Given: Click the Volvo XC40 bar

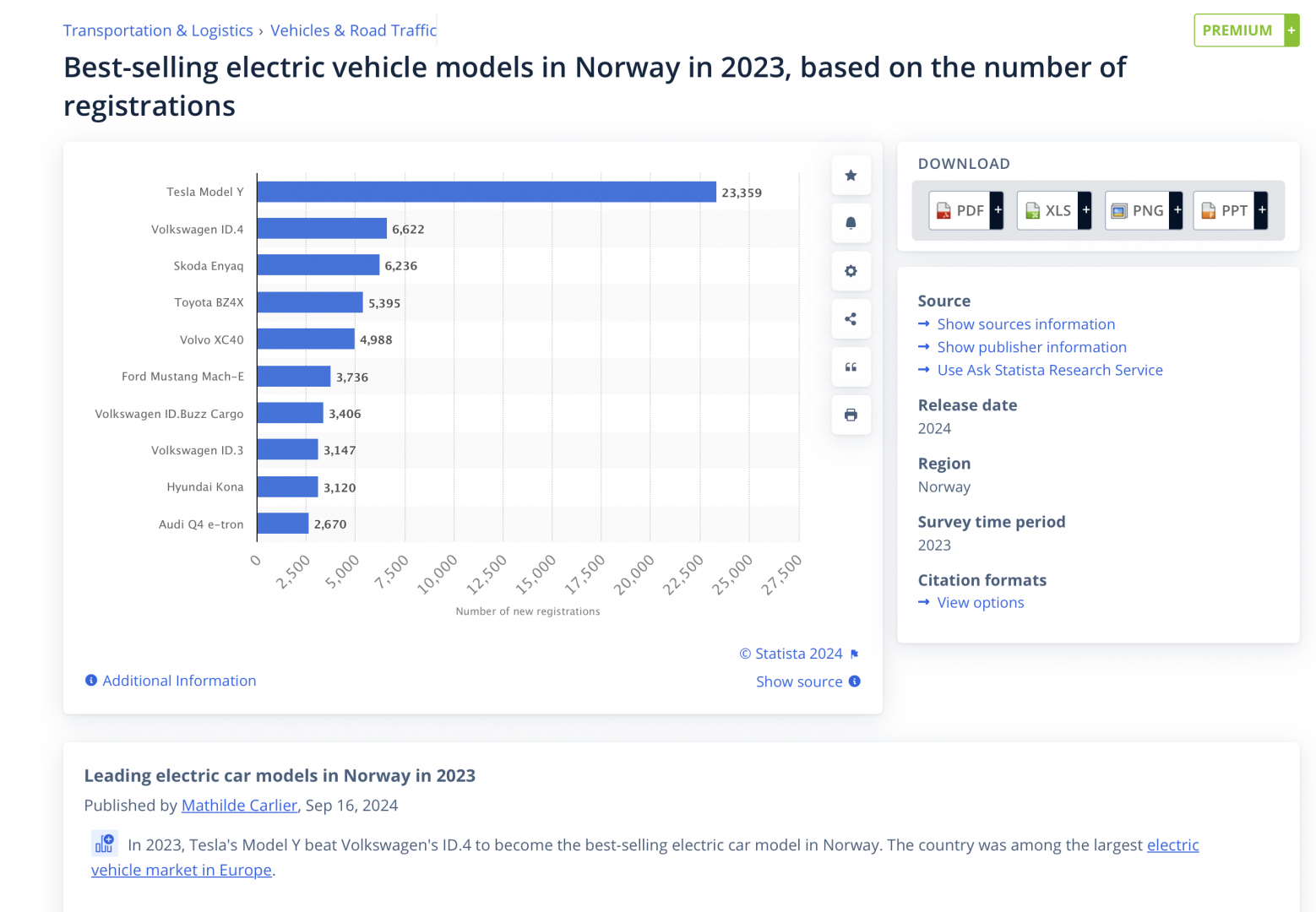Looking at the screenshot, I should pyautogui.click(x=306, y=339).
